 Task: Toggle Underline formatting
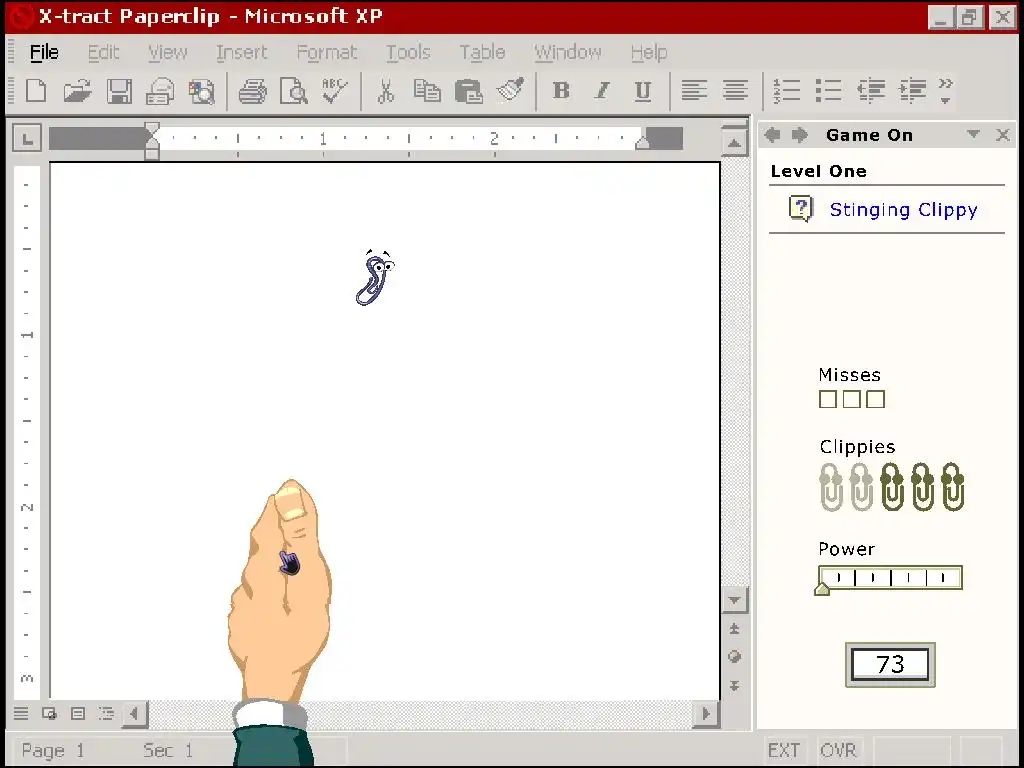(643, 91)
